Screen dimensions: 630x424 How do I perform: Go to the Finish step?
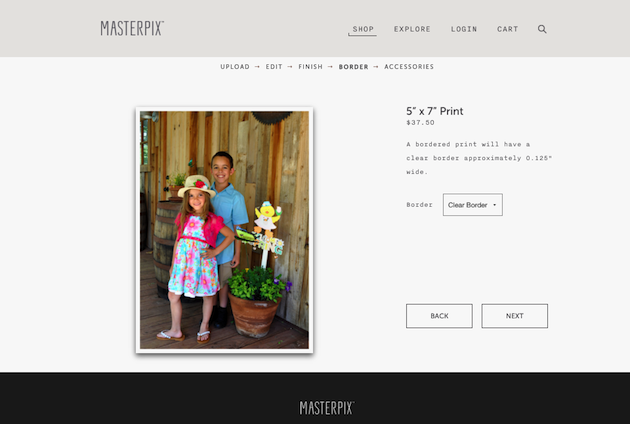(x=311, y=67)
